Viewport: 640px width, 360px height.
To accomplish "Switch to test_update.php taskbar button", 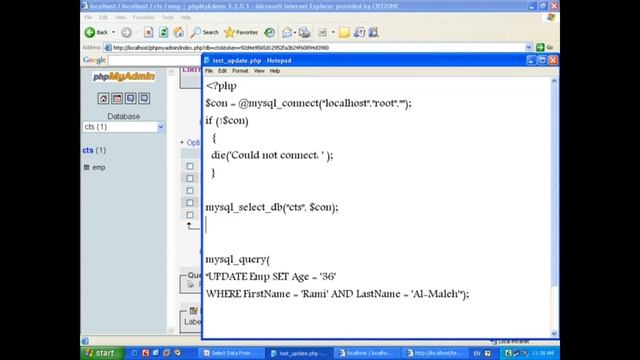I will point(299,353).
